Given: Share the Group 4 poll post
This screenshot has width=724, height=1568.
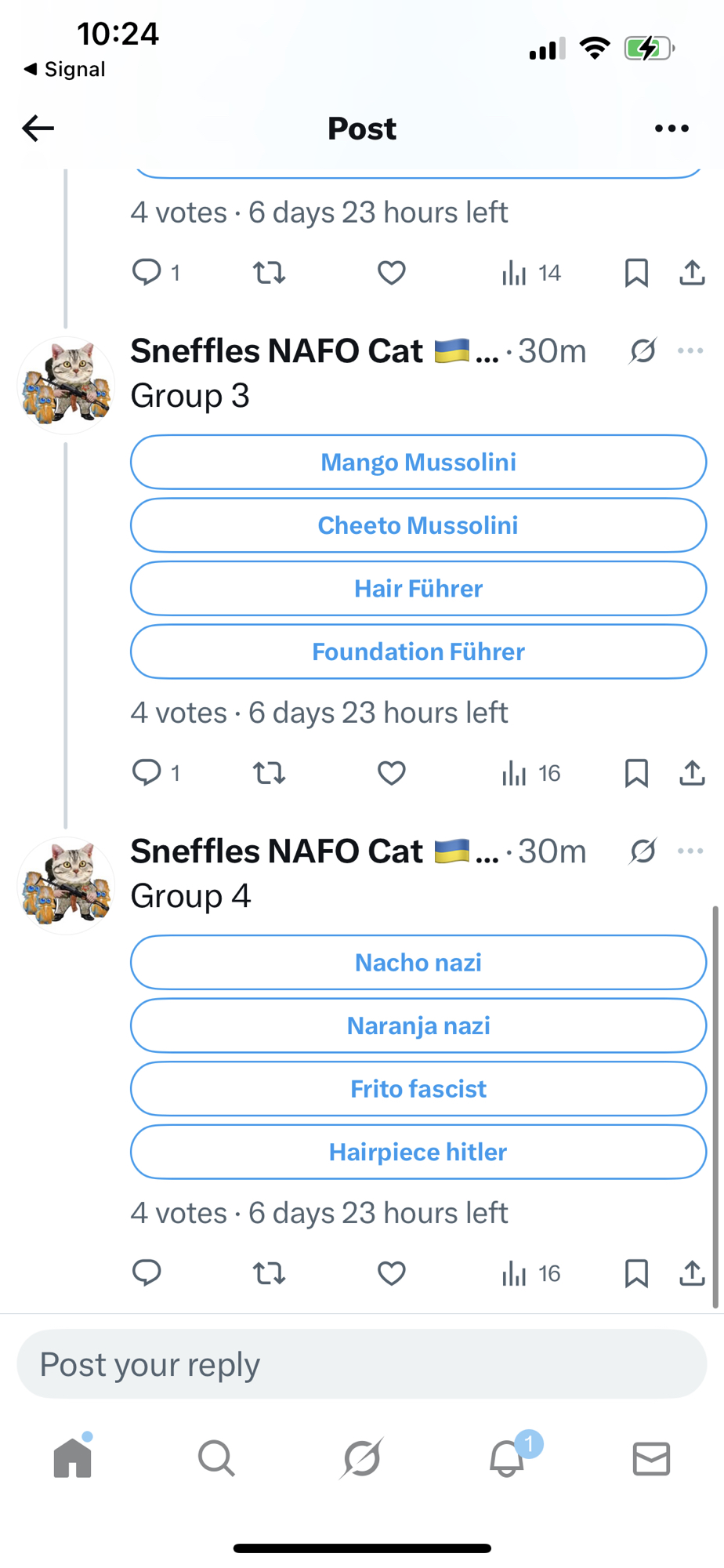Looking at the screenshot, I should [692, 1274].
